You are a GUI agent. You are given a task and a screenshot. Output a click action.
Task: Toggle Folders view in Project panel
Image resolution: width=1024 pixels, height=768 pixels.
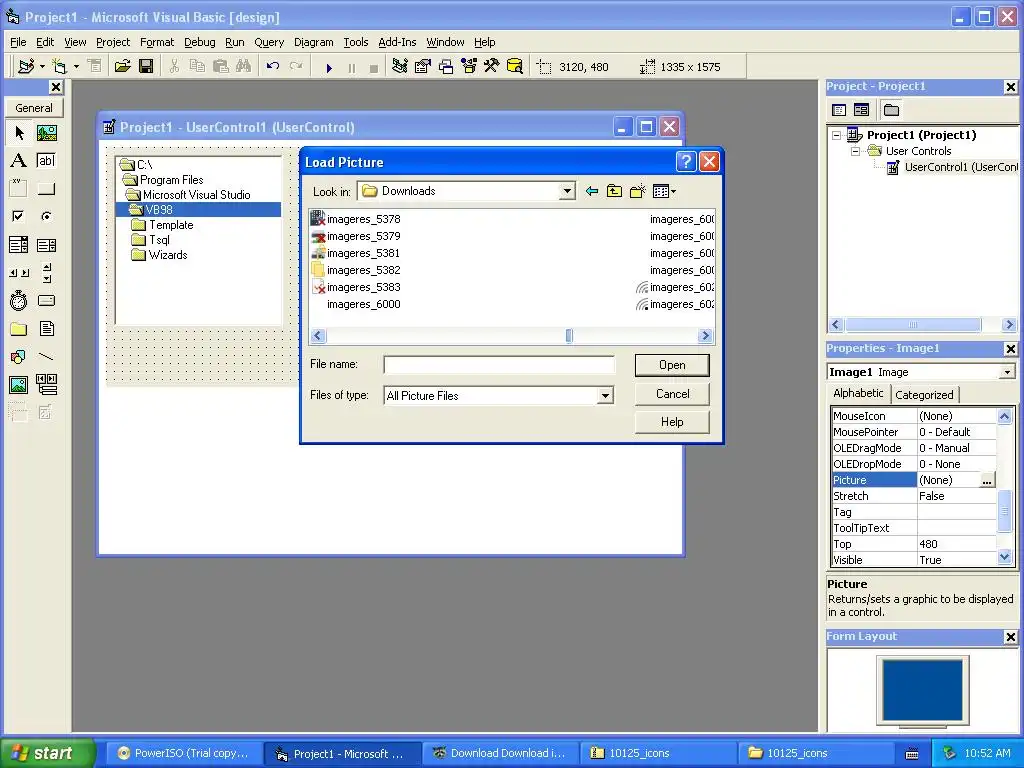click(x=891, y=110)
